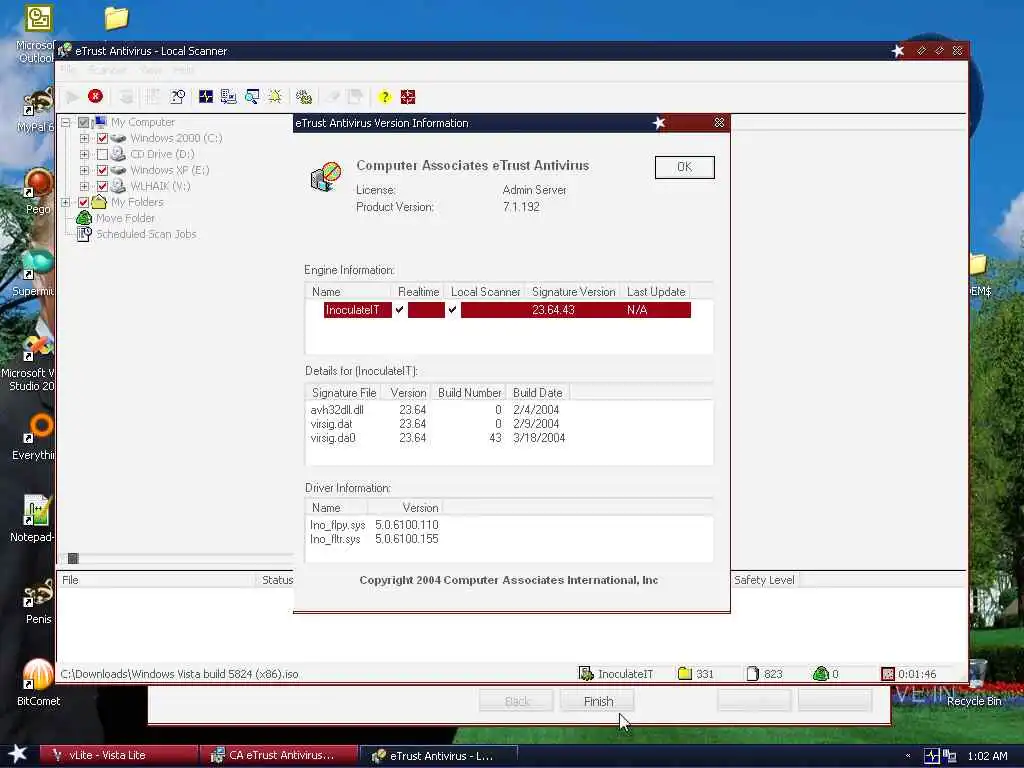Click the folder count icon in status bar
1024x768 pixels.
(684, 673)
